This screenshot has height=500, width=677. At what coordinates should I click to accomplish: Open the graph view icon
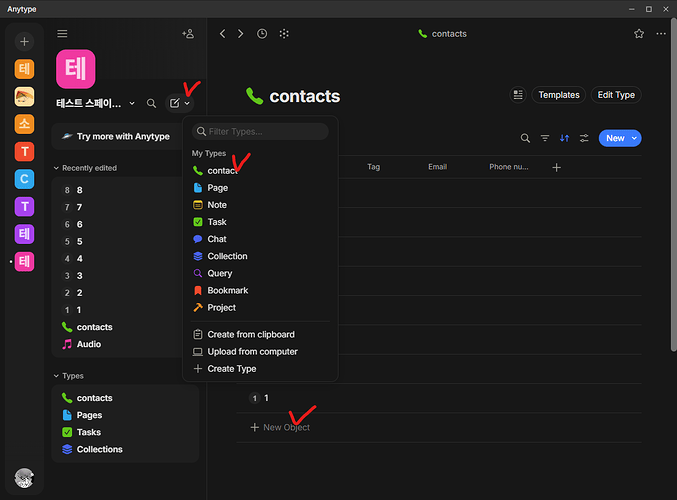point(284,34)
